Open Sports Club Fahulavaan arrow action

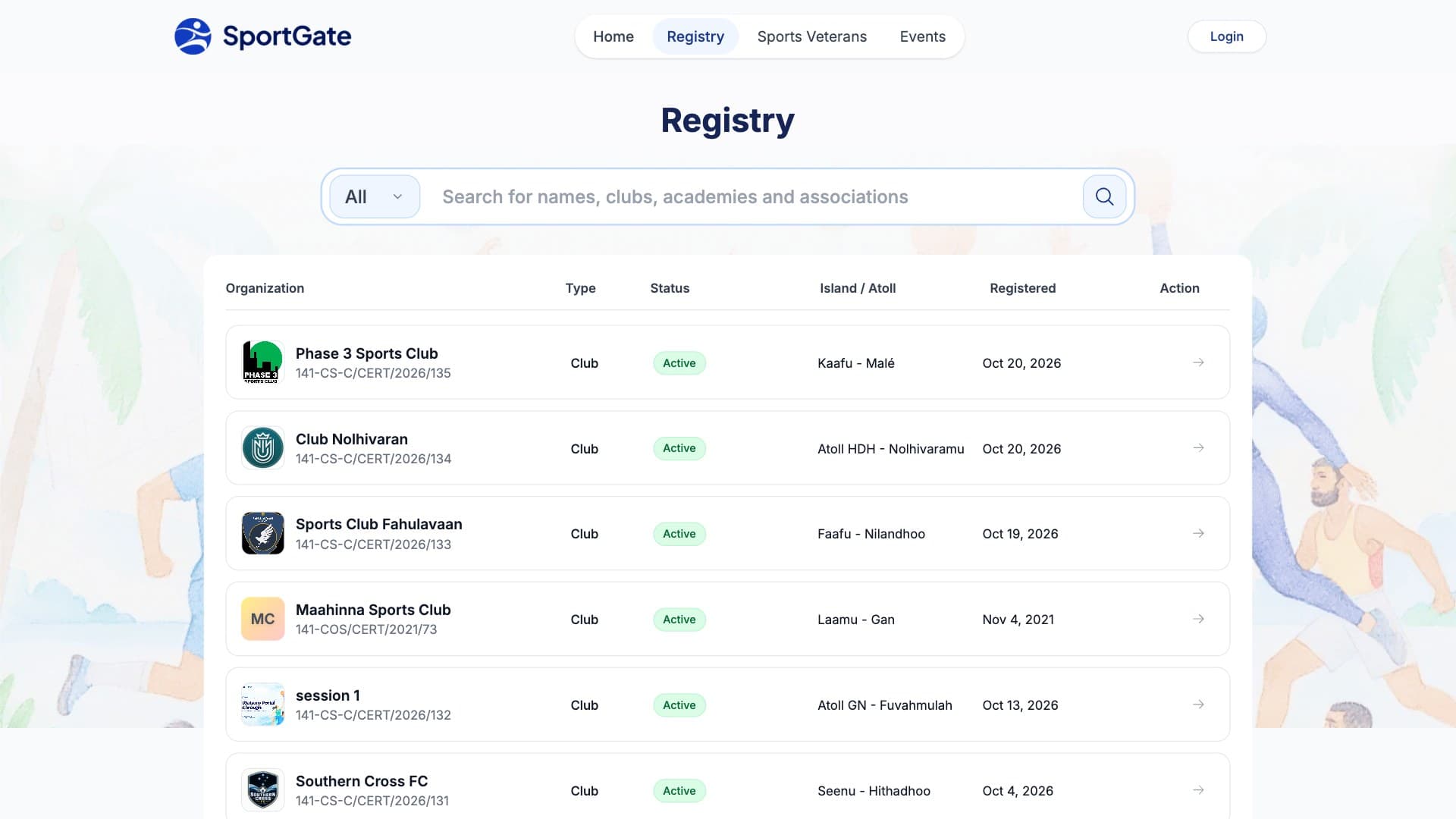click(1198, 534)
